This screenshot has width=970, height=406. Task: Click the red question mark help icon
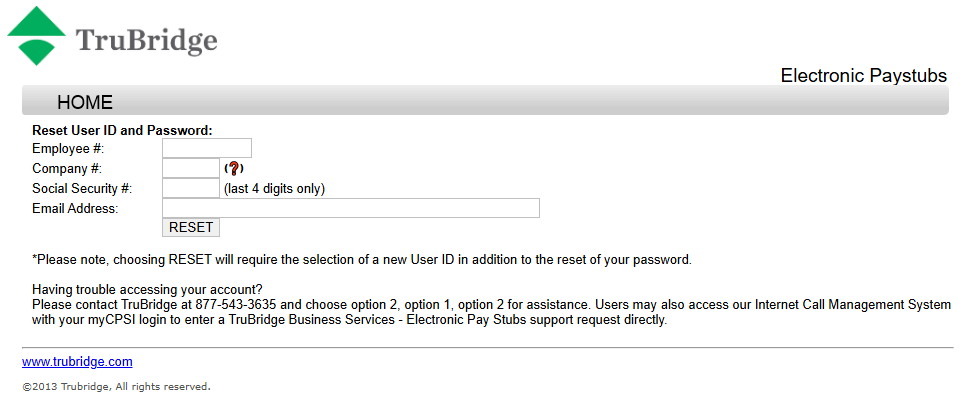tap(234, 169)
